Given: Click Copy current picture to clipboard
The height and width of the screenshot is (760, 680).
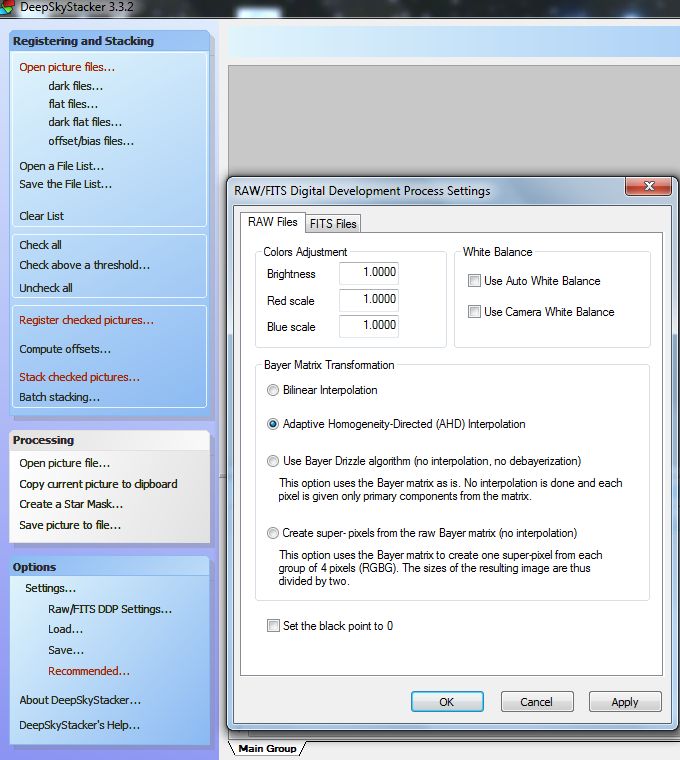Looking at the screenshot, I should coord(98,484).
